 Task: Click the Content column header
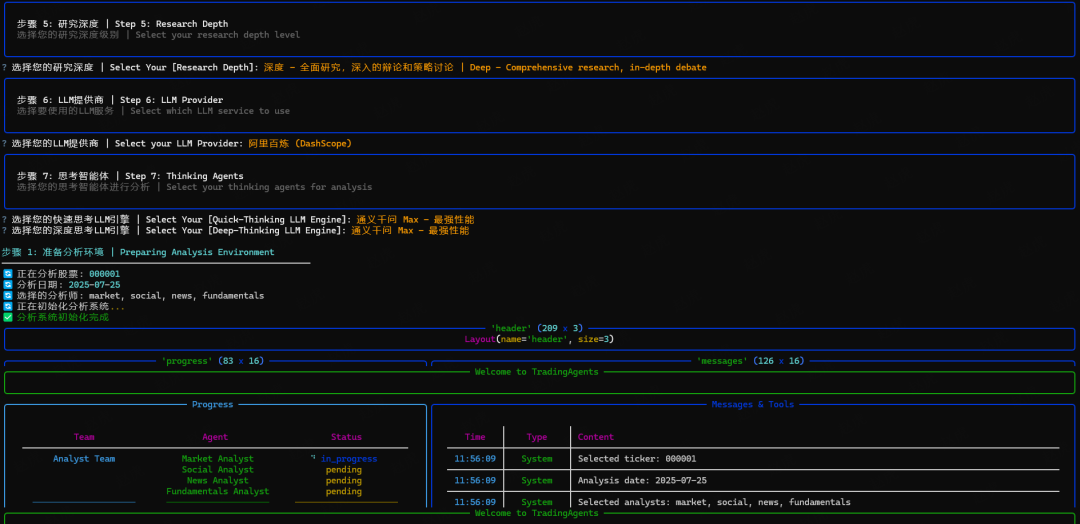coord(596,437)
